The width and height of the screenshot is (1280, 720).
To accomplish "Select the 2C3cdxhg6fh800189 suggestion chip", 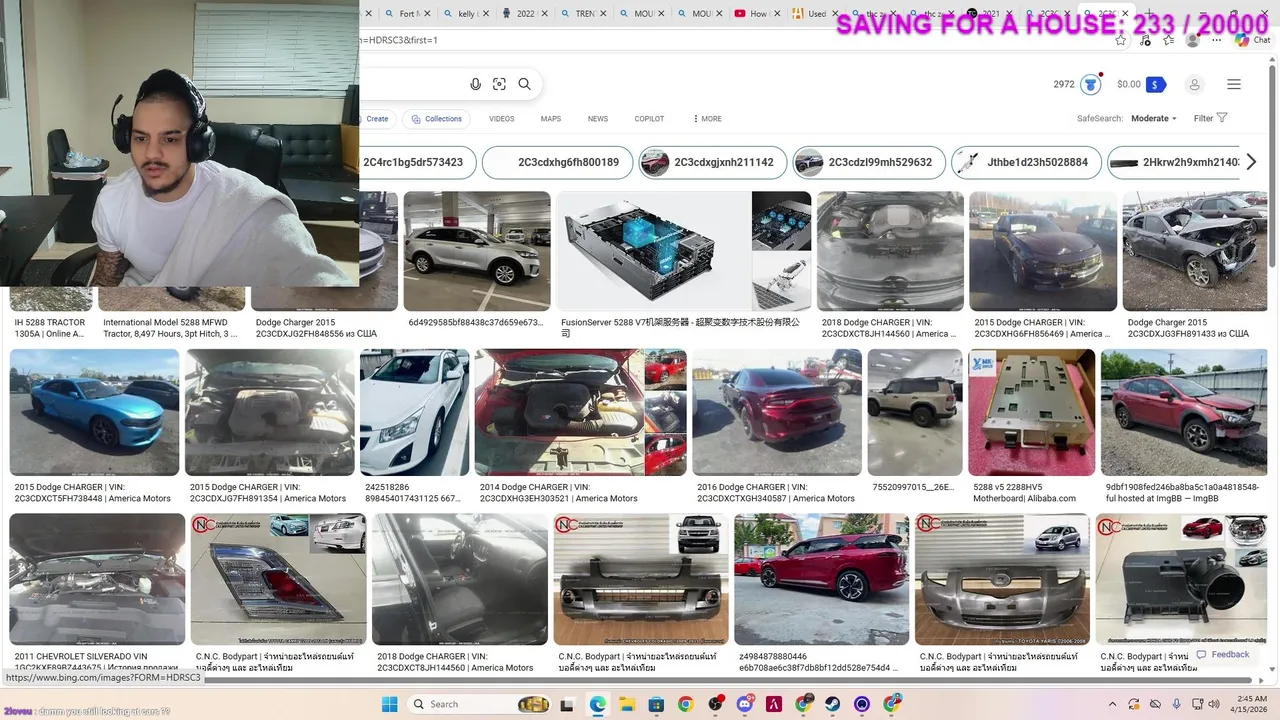I will 556,162.
